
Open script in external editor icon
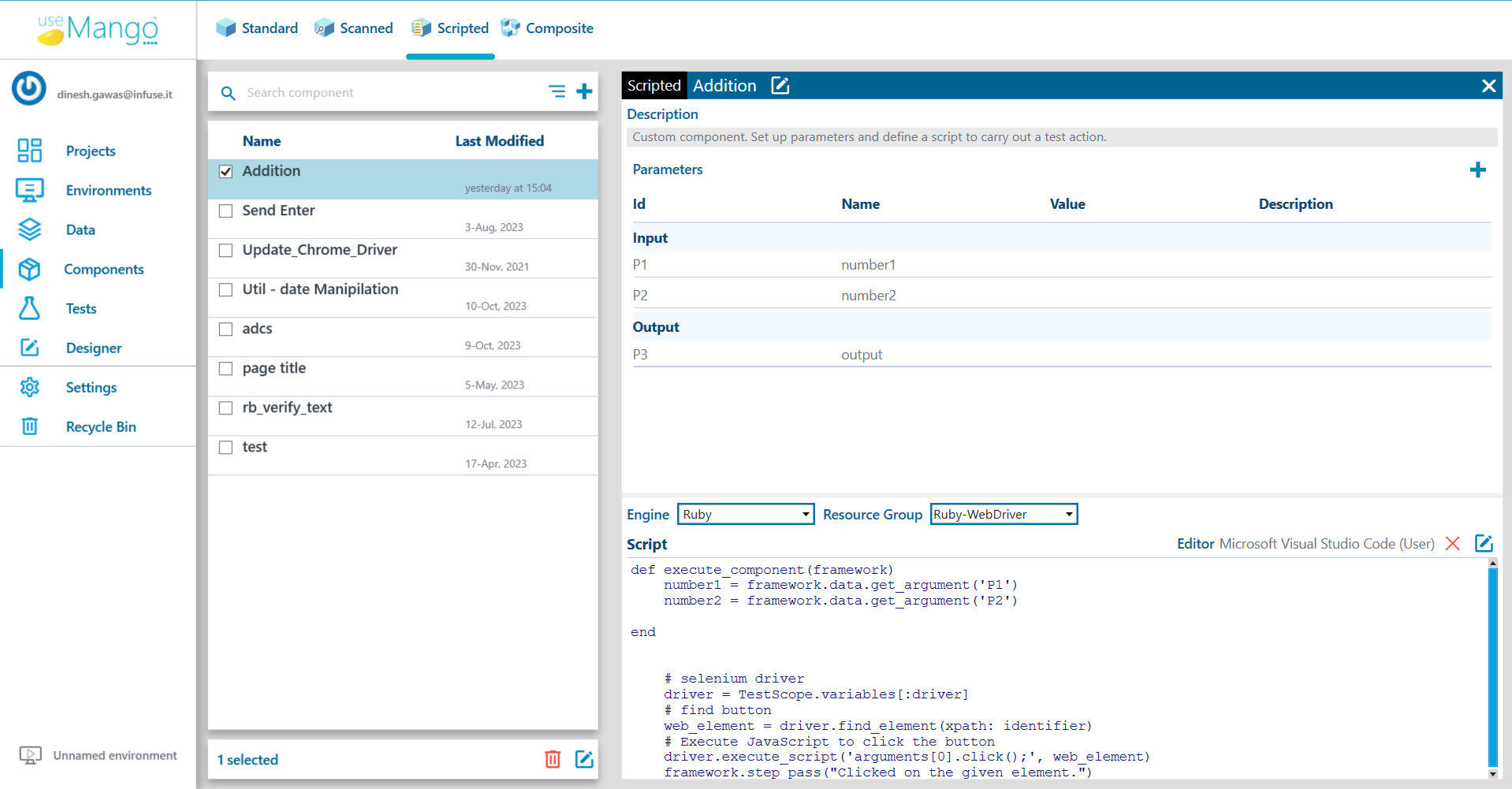(x=1483, y=543)
